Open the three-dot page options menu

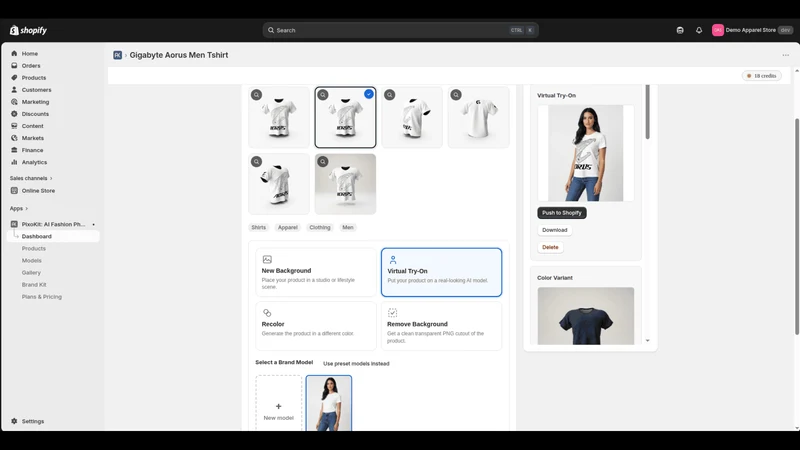[x=786, y=55]
